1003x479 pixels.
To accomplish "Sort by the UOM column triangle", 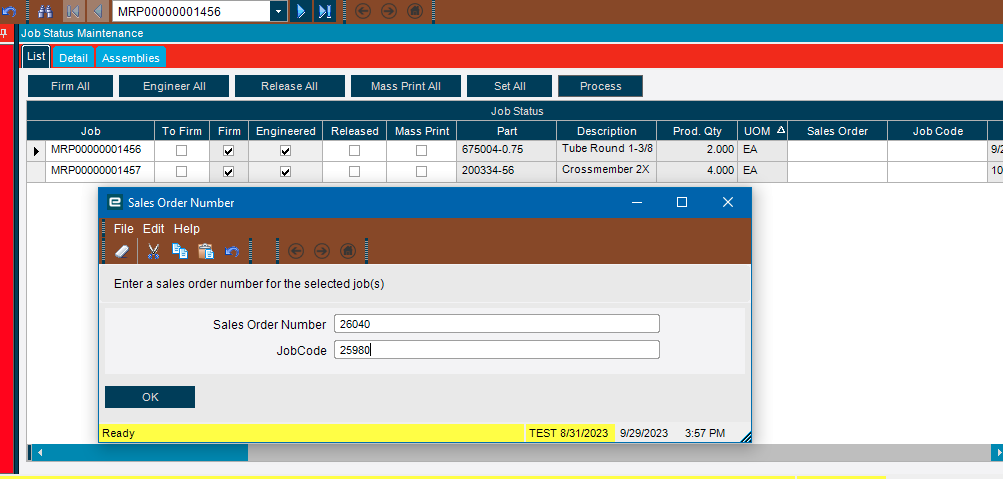I will (x=780, y=130).
